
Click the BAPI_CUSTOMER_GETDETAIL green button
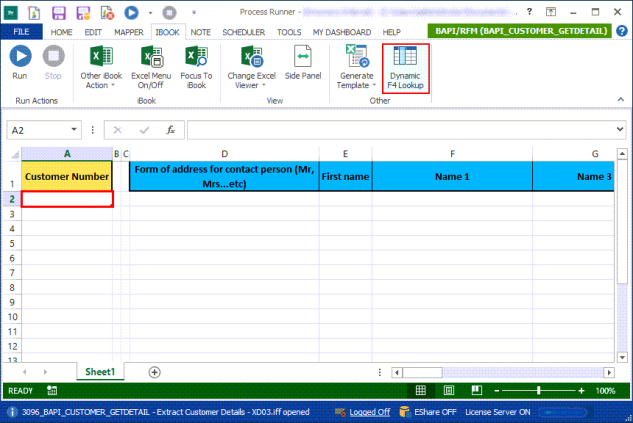point(520,31)
